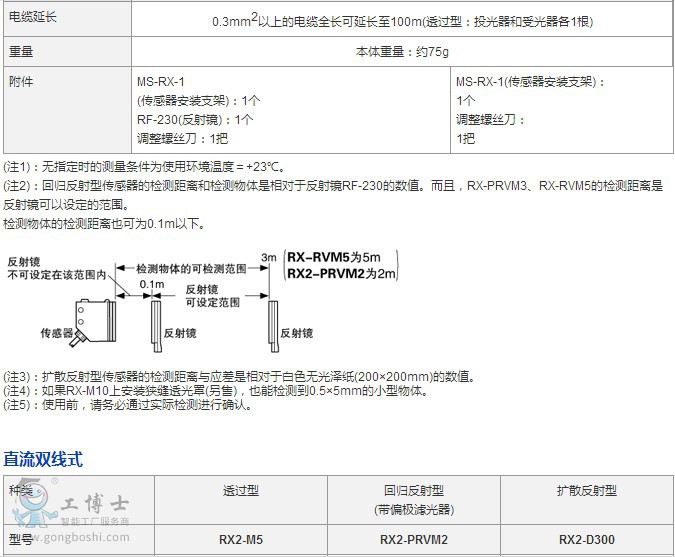Click the near reflector labeled 反射镜 in the diagram
The height and width of the screenshot is (557, 675).
pos(156,326)
